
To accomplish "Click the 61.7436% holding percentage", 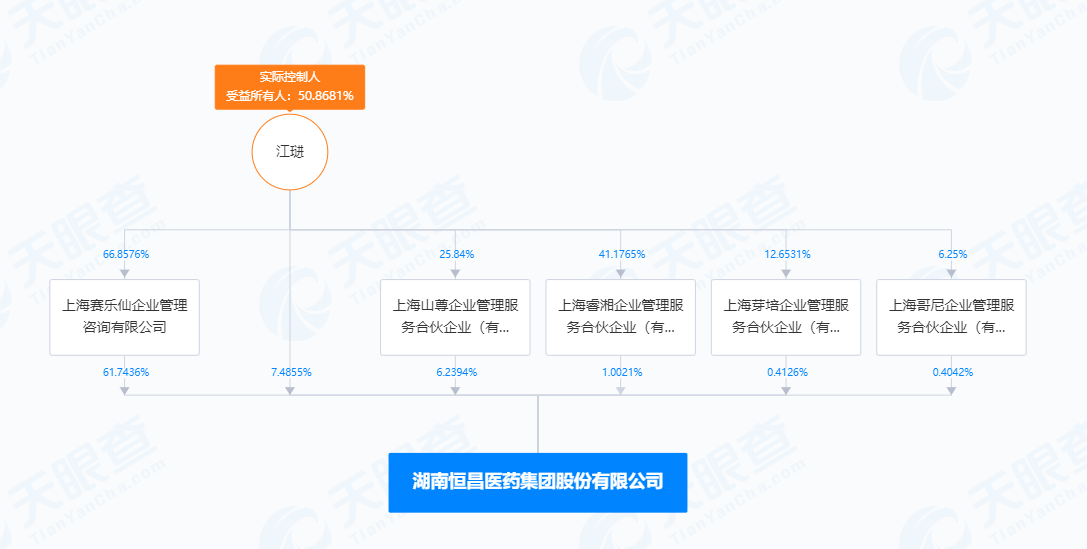I will point(126,372).
